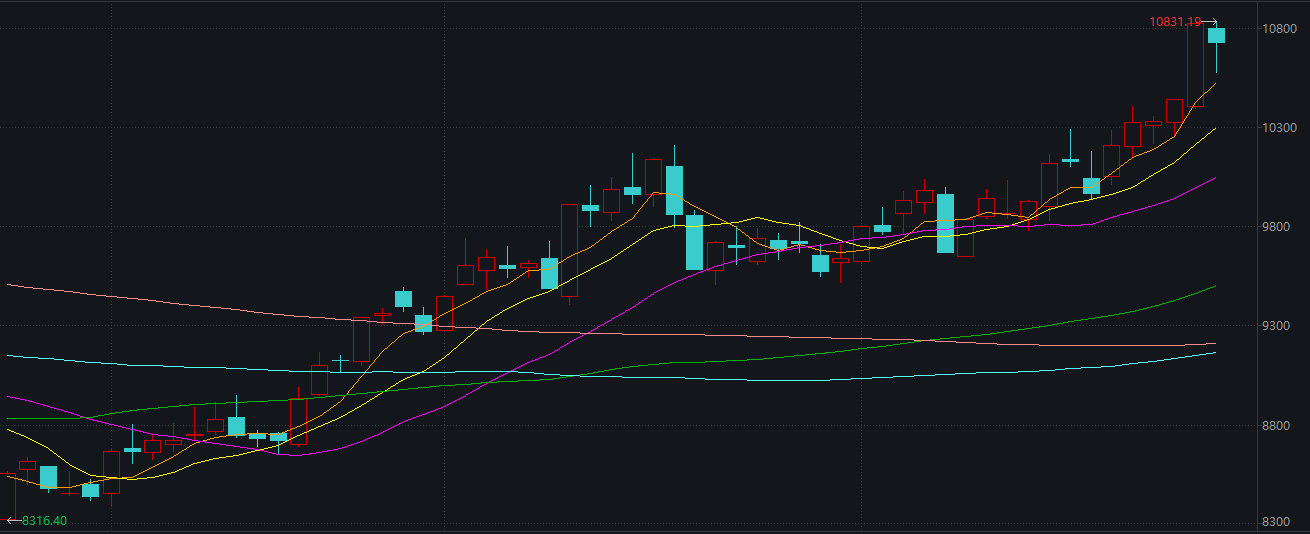Click the 8316.40 low price label
This screenshot has width=1310, height=534.
45,521
